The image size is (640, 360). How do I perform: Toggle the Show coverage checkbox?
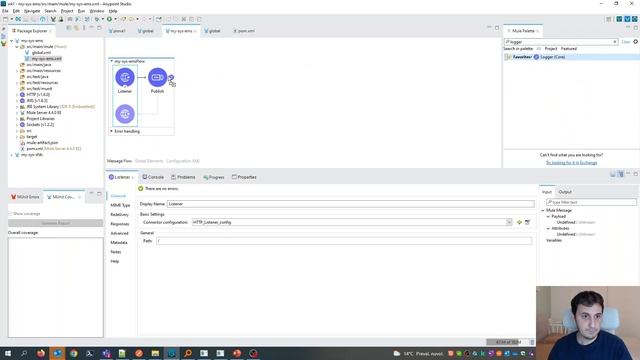click(11, 214)
